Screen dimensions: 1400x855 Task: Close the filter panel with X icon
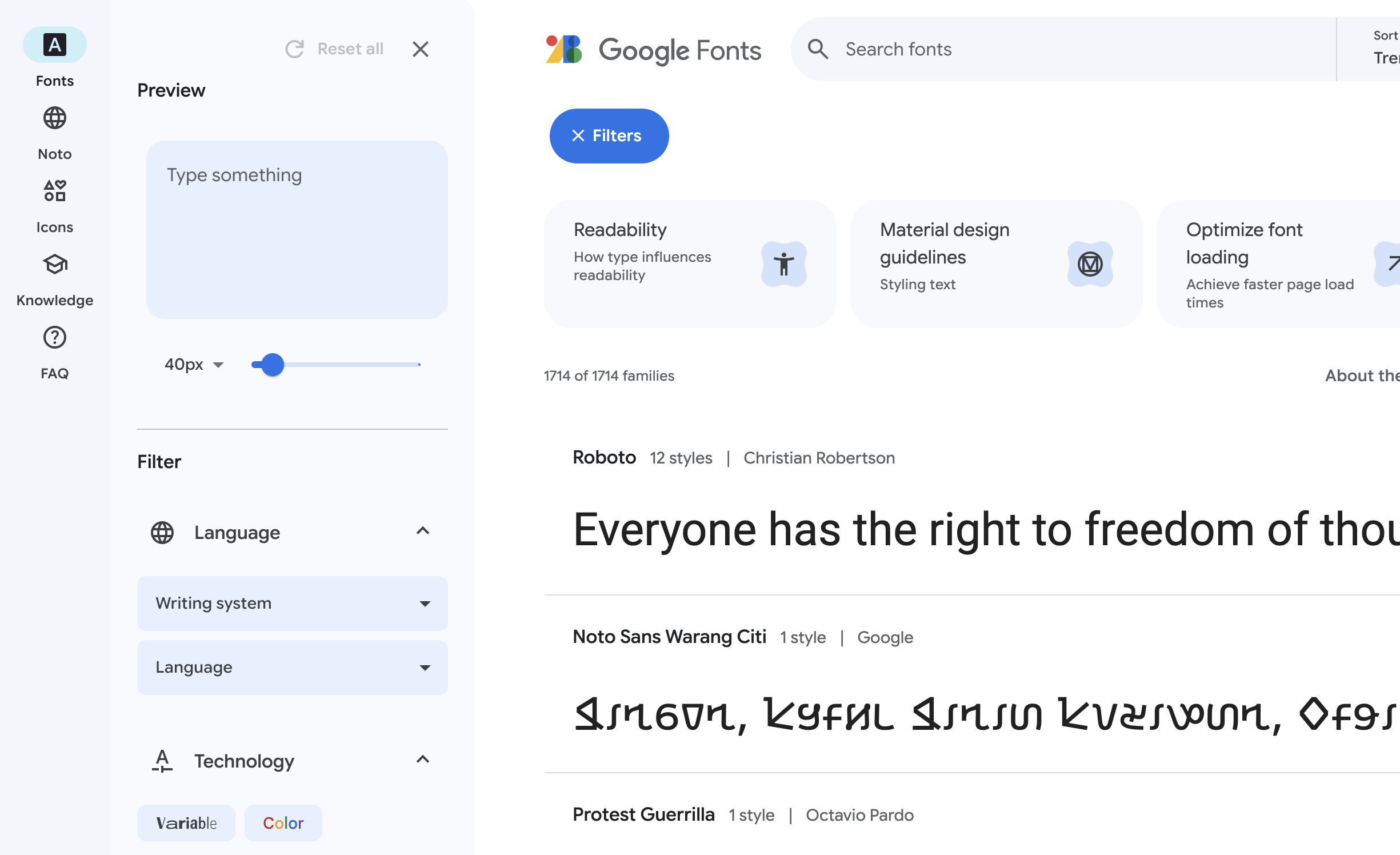(421, 49)
